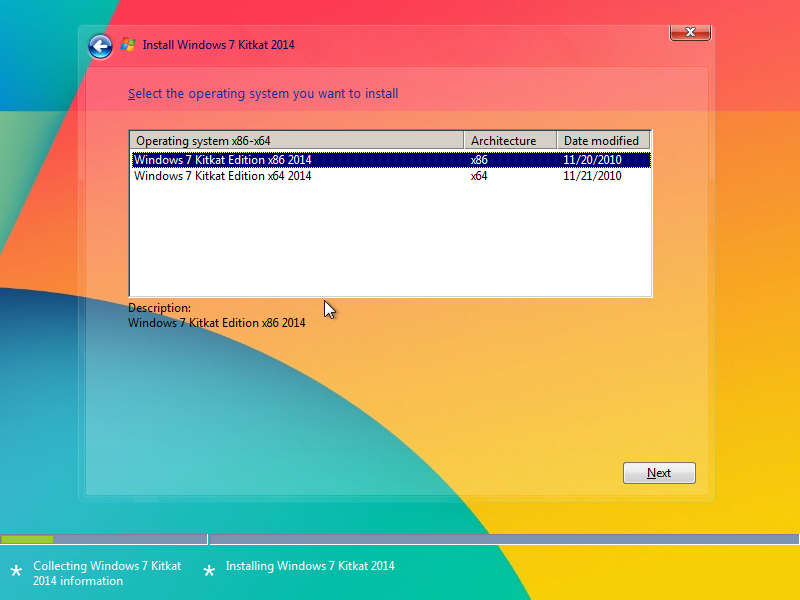This screenshot has height=600, width=800.
Task: Go back with the blue arrow button
Action: (101, 47)
